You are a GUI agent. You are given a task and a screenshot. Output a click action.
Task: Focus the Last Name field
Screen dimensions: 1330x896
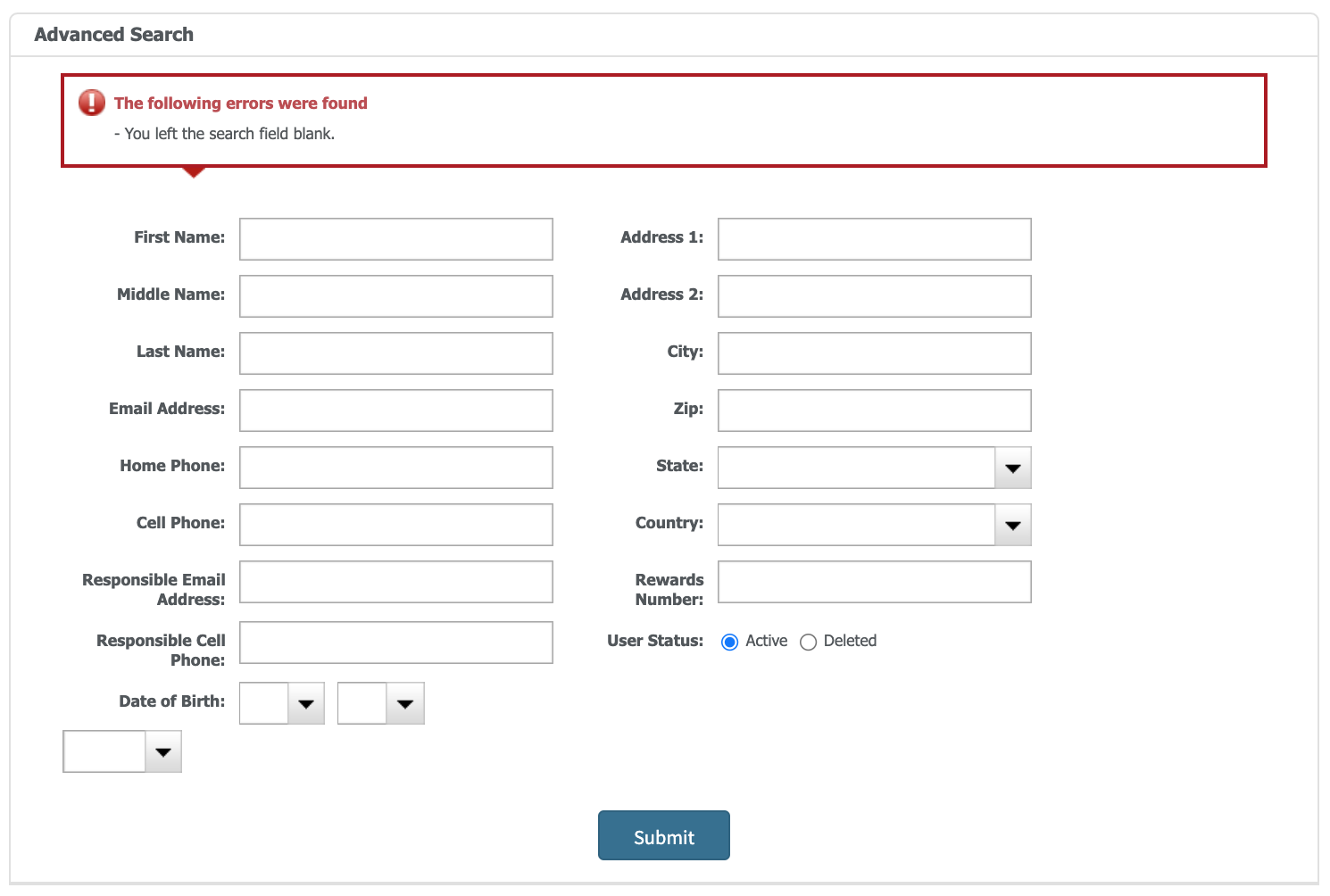click(396, 353)
